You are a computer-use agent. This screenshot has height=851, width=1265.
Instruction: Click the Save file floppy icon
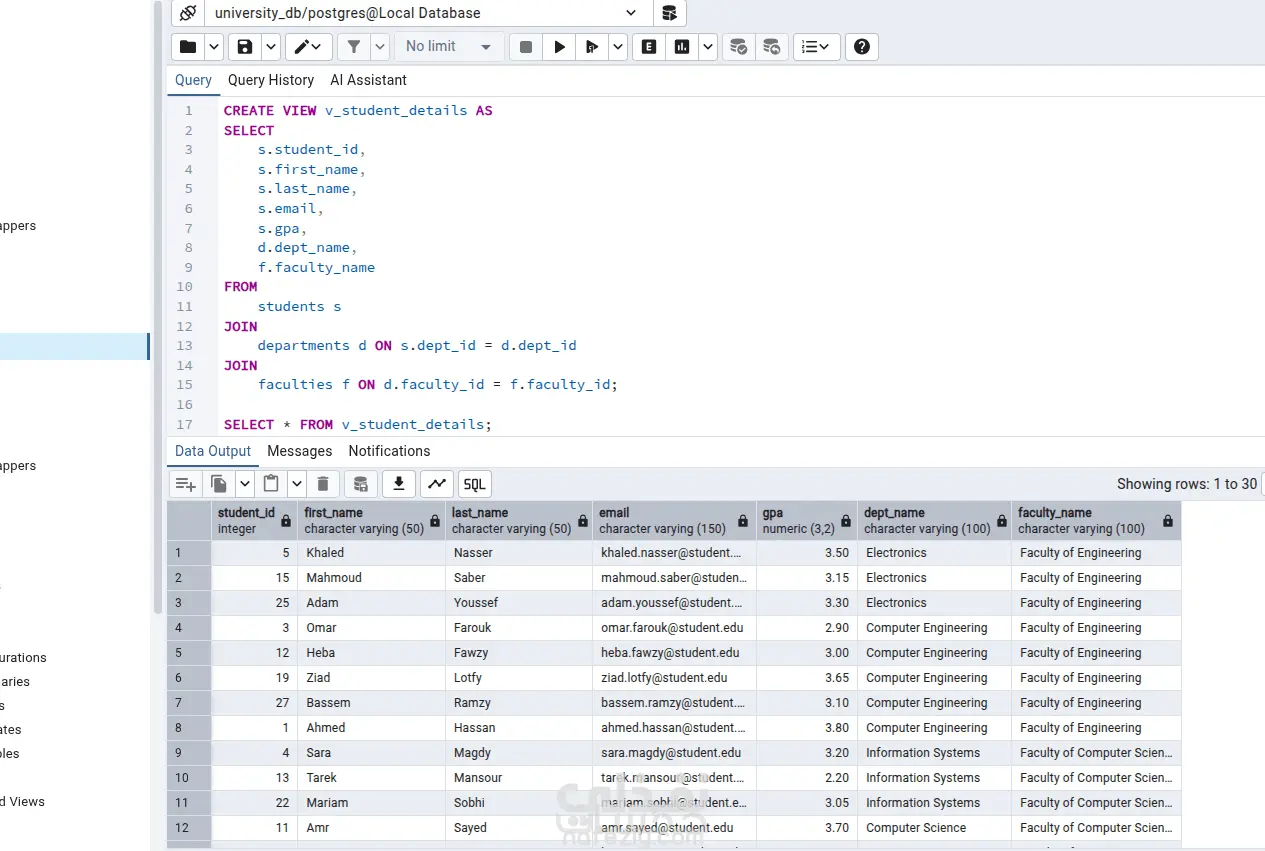(245, 47)
